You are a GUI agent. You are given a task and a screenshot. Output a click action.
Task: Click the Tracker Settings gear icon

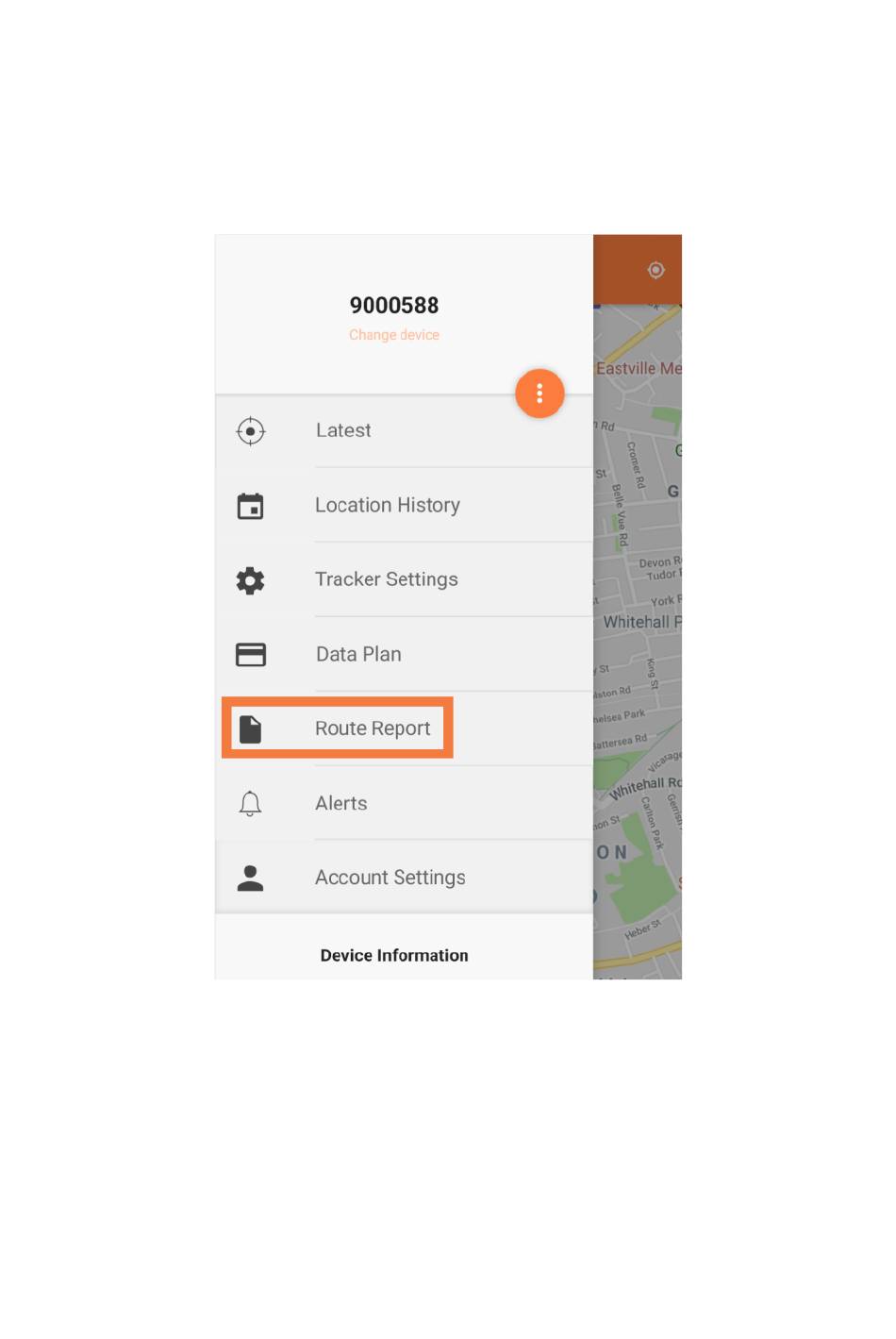pos(250,580)
